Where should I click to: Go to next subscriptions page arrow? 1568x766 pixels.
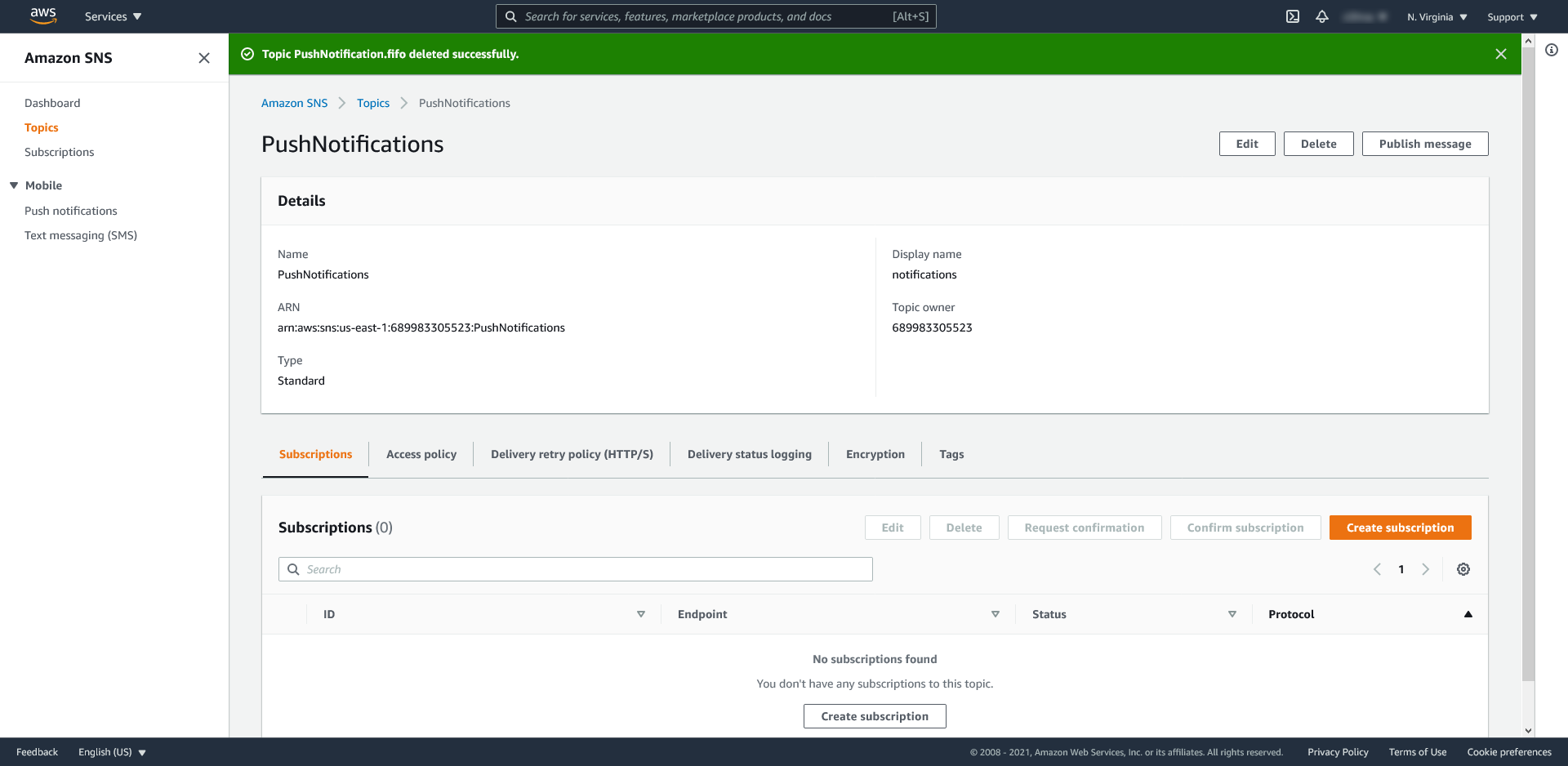click(1426, 569)
